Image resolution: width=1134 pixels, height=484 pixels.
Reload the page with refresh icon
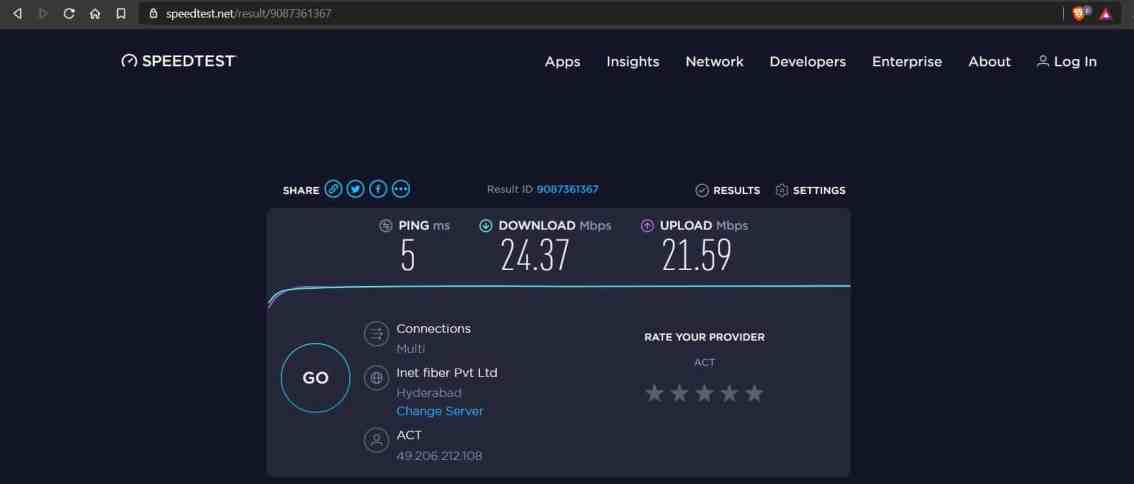69,13
